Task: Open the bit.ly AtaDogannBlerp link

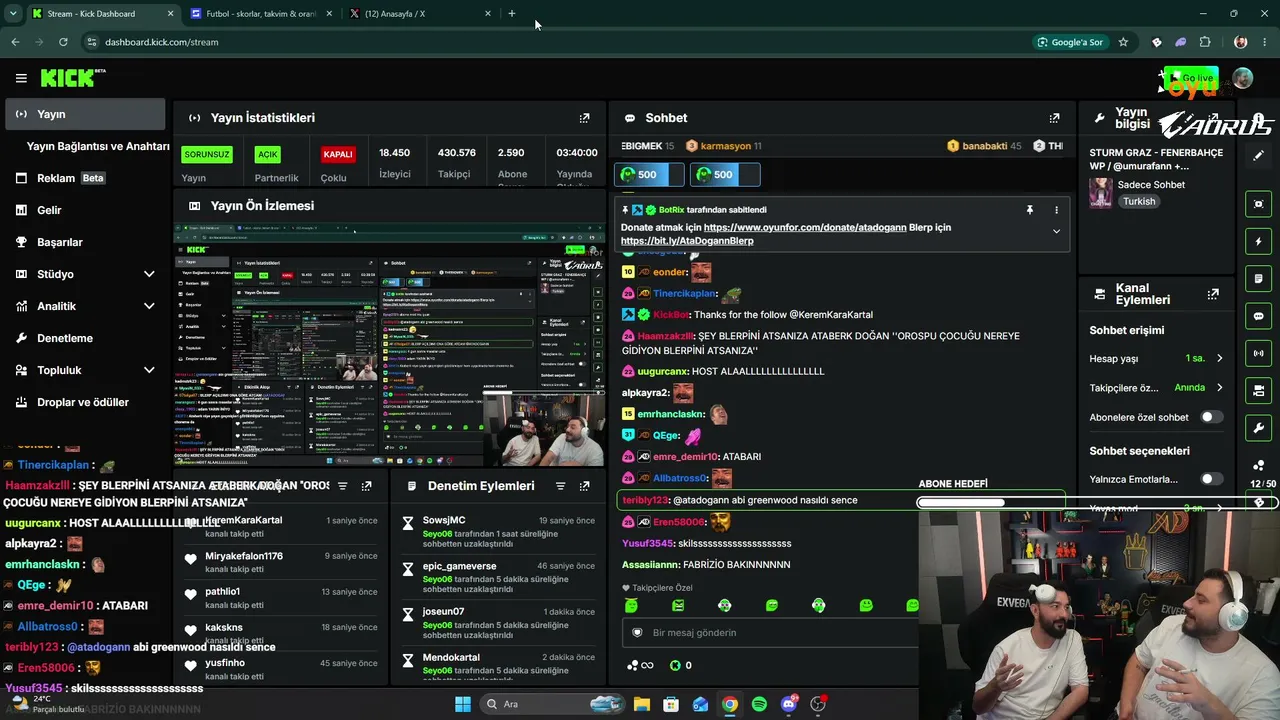Action: click(687, 241)
